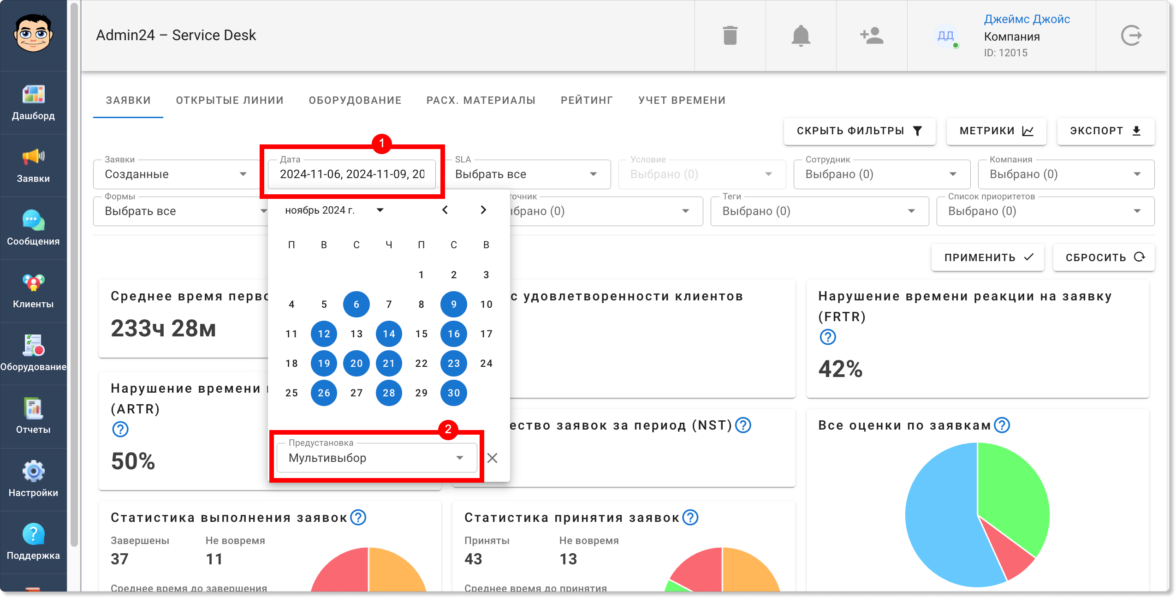The height and width of the screenshot is (598, 1176).
Task: Open Дашборд in the sidebar
Action: pos(33,104)
